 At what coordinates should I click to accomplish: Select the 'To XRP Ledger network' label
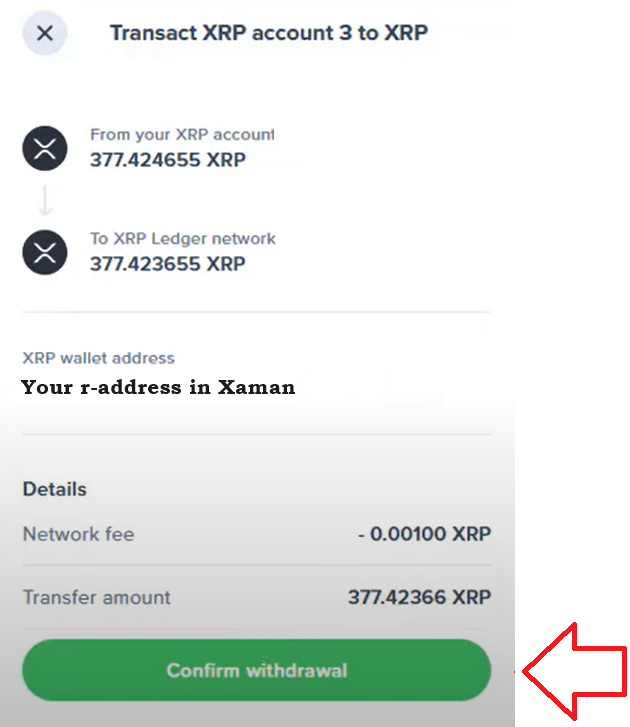183,239
